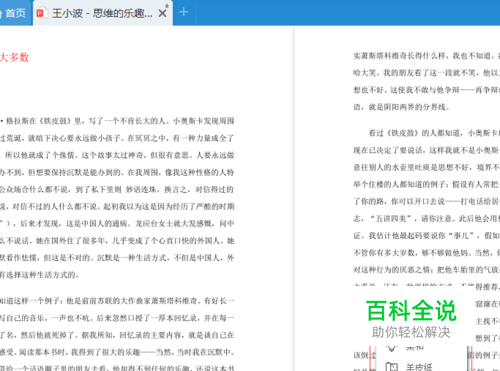Close the 王小波 document tab
This screenshot has width=500, height=371.
(163, 13)
